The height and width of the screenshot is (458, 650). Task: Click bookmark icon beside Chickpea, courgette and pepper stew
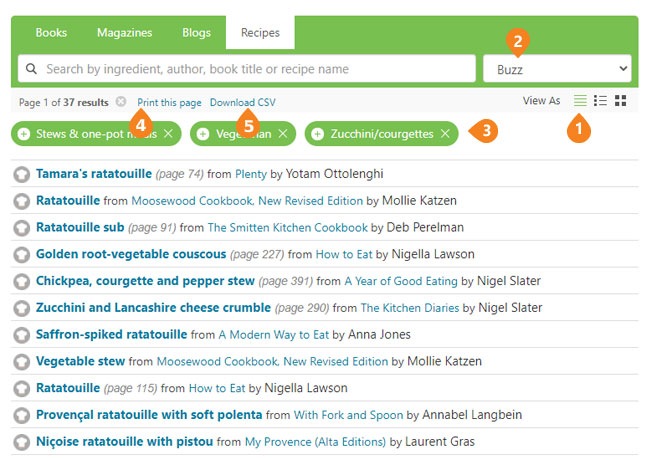[x=22, y=281]
